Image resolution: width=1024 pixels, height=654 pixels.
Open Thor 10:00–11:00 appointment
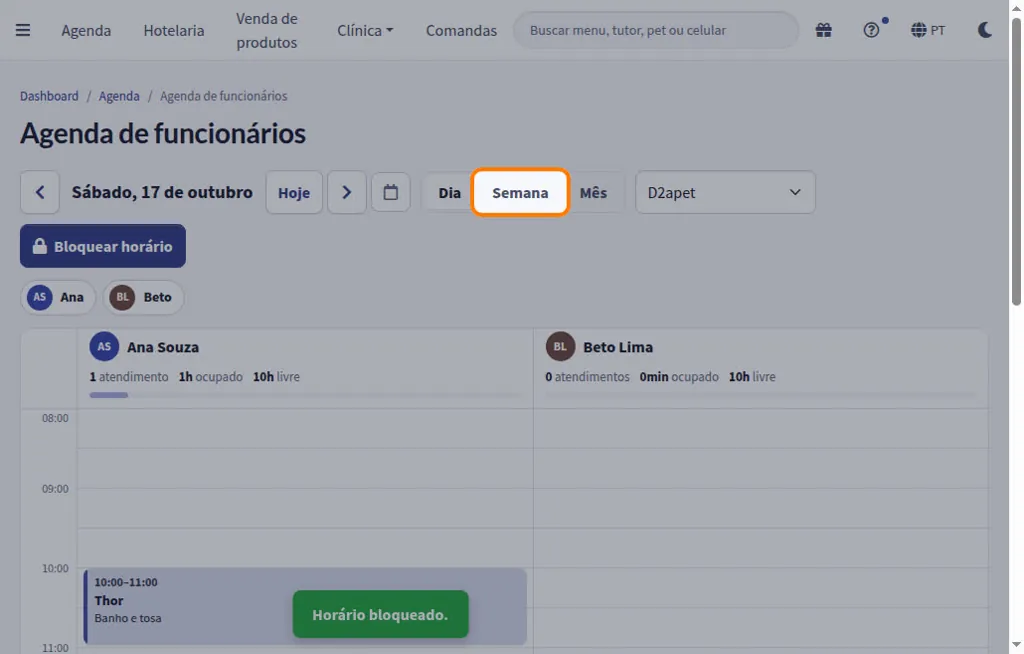305,606
